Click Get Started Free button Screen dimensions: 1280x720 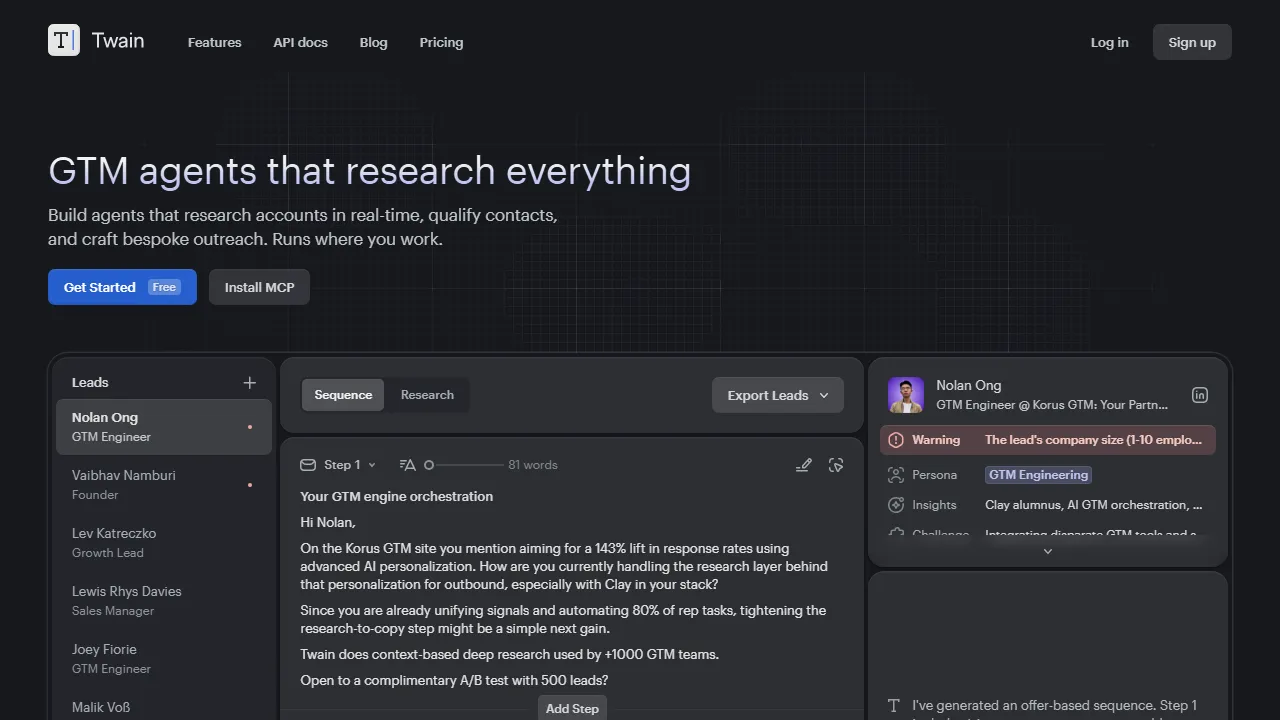pos(122,287)
